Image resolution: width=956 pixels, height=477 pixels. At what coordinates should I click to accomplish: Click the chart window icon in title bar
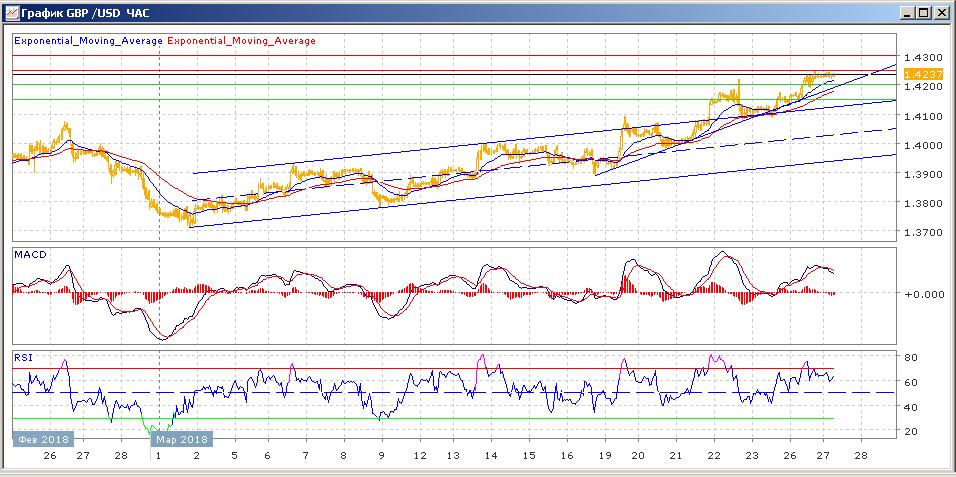click(11, 12)
